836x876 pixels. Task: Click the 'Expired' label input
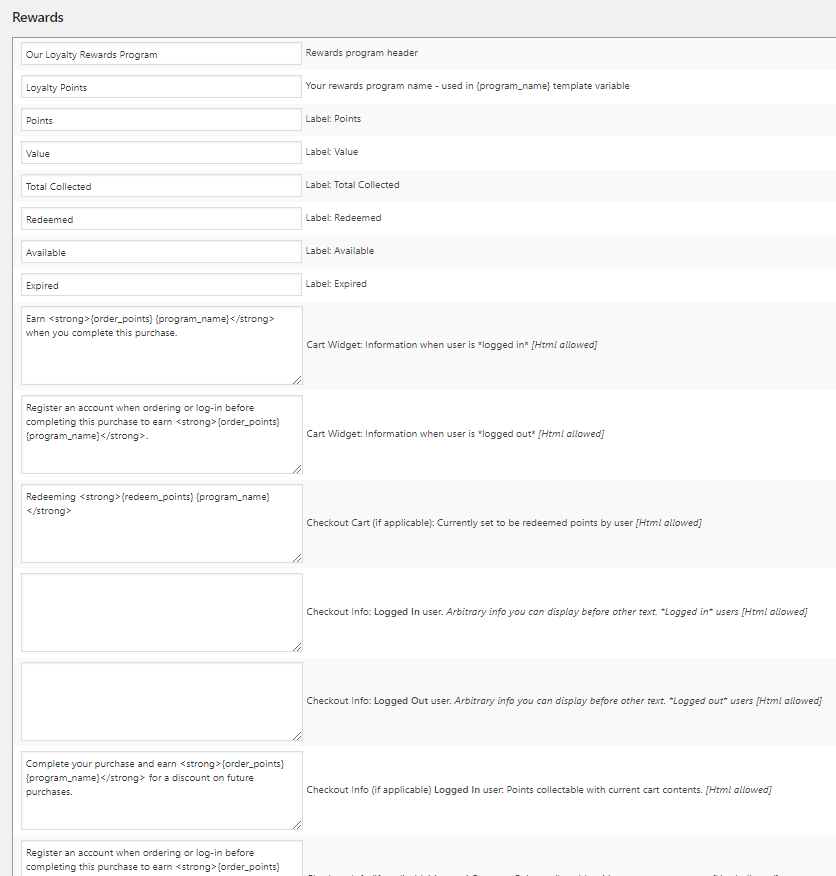(162, 284)
